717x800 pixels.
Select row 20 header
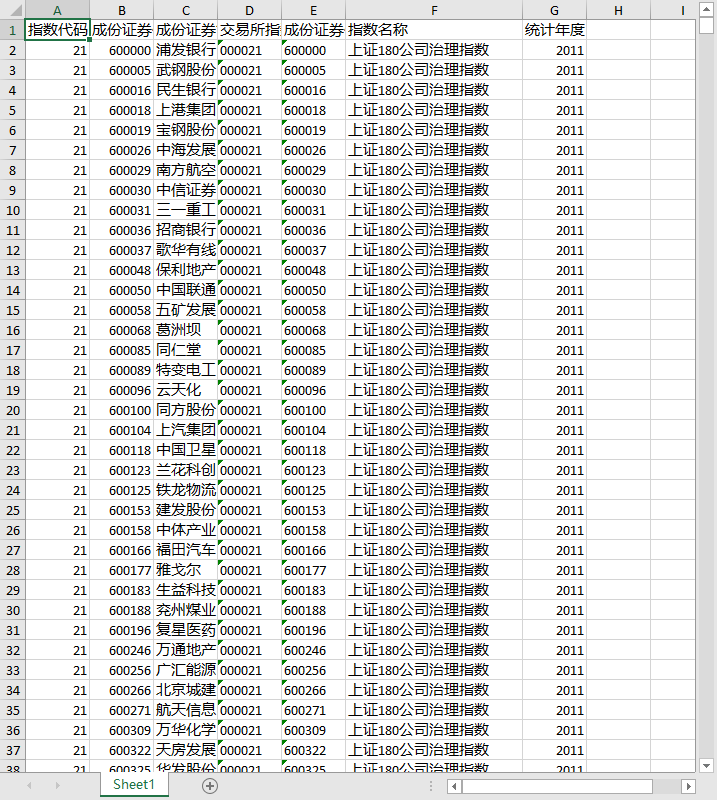(x=12, y=410)
